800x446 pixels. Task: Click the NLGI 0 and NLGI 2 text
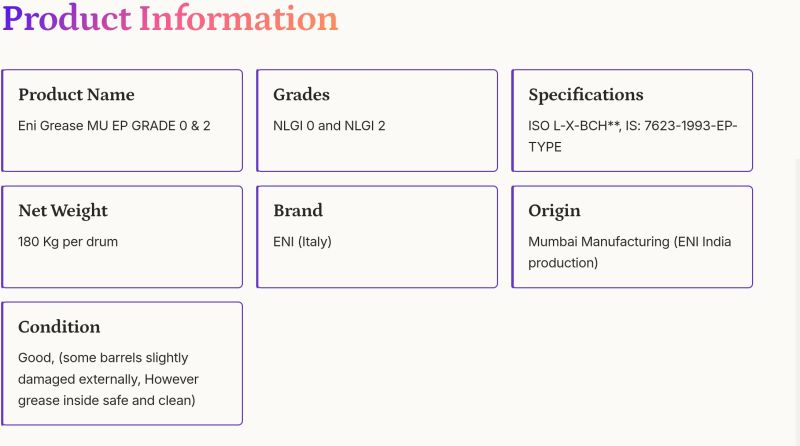pyautogui.click(x=329, y=126)
